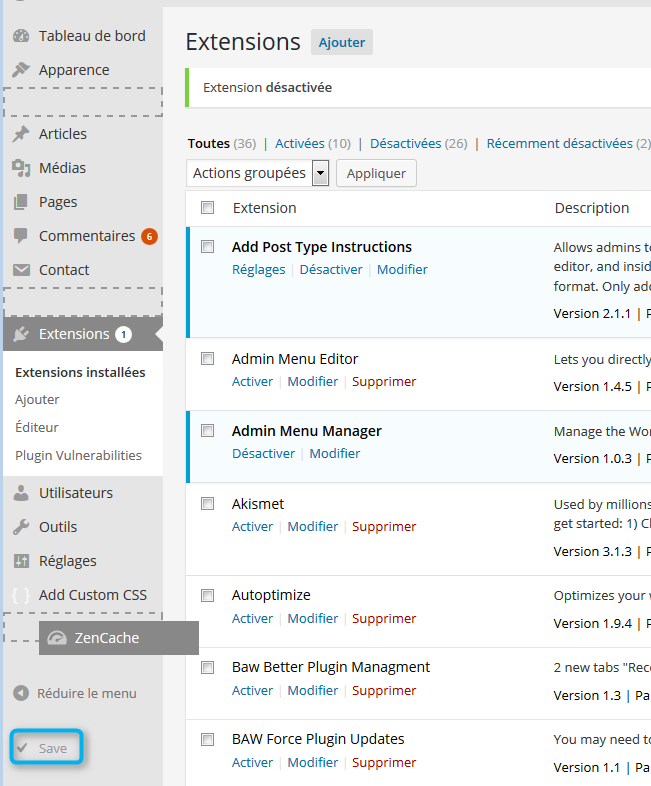Open the Actions groupées dropdown

pyautogui.click(x=258, y=173)
